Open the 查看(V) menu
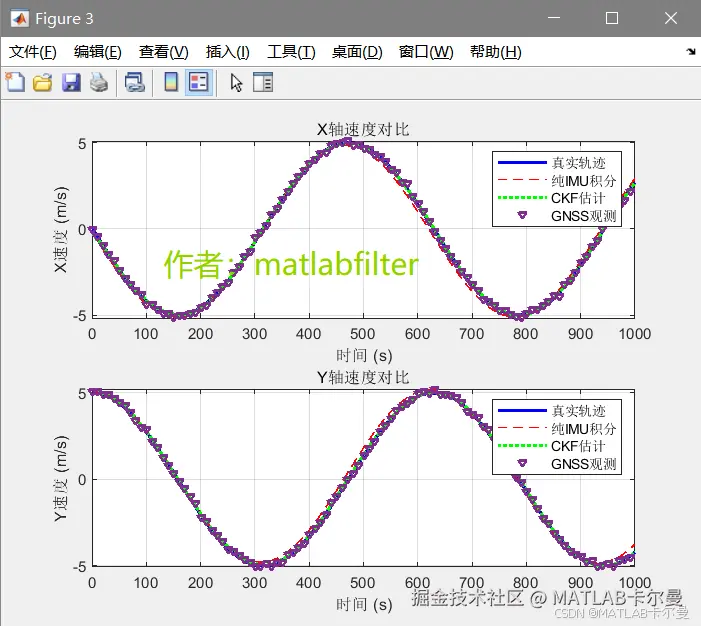 [x=164, y=52]
